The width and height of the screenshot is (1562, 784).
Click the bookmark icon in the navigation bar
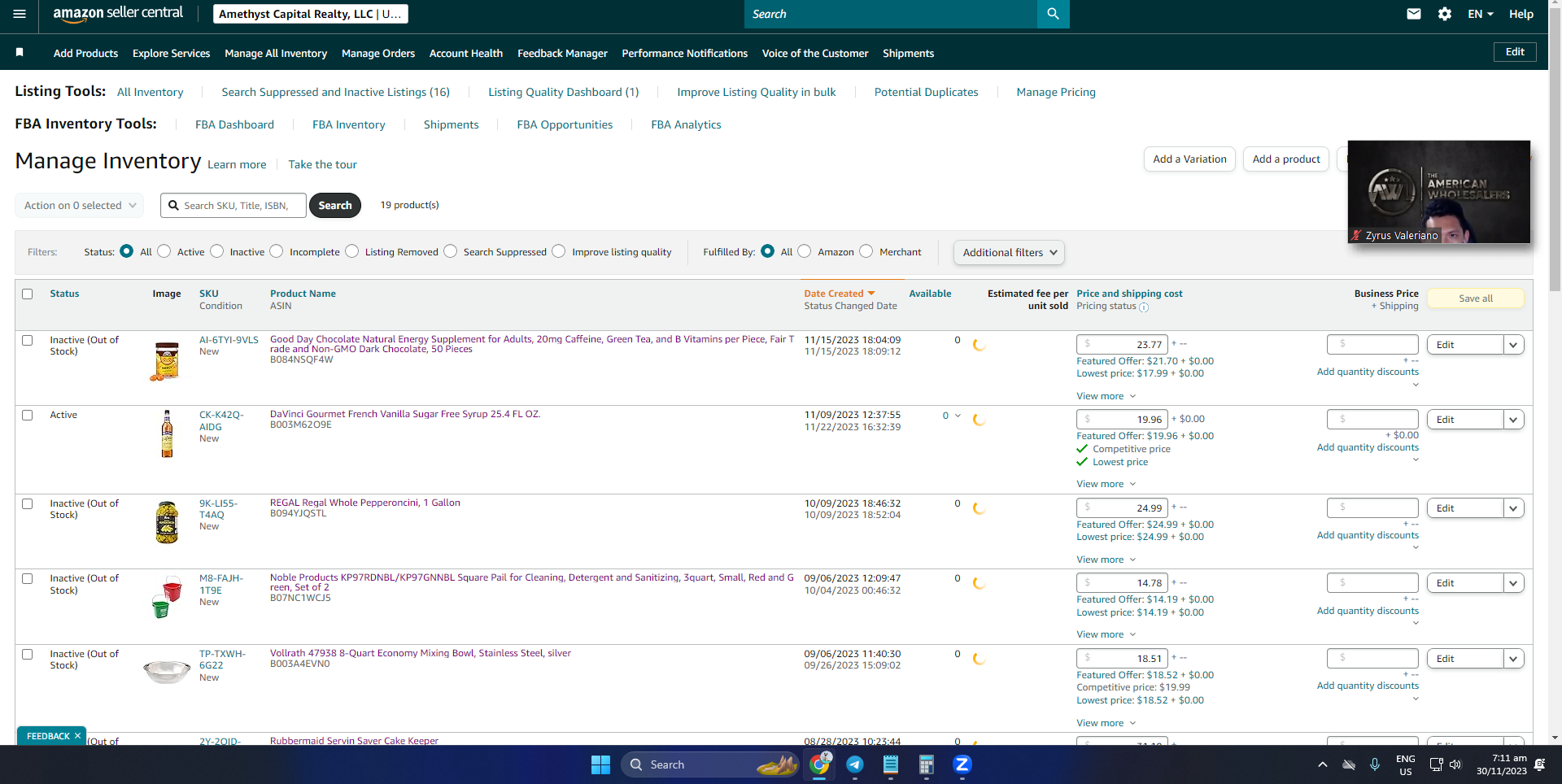tap(20, 53)
